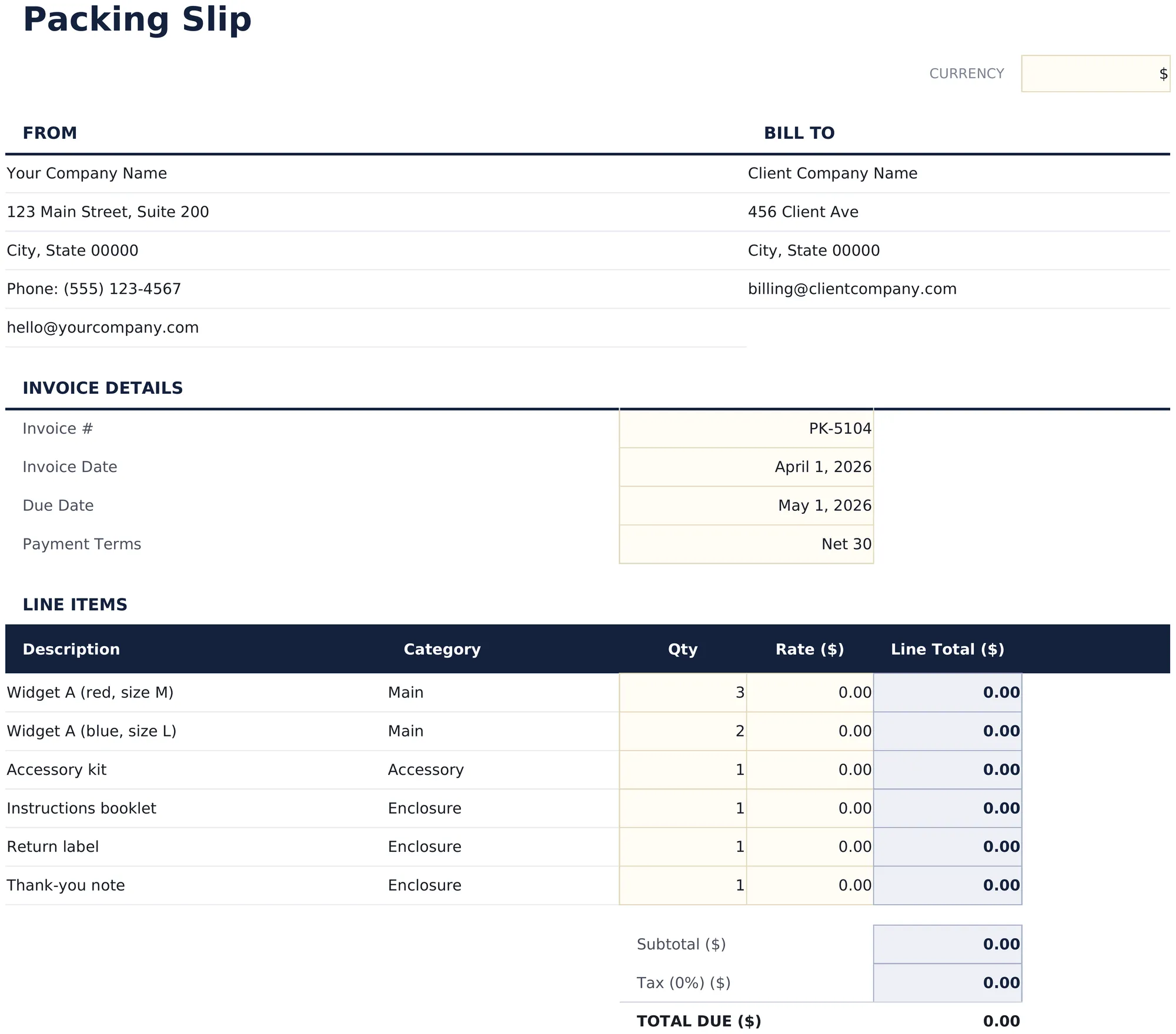The image size is (1176, 1034).
Task: Click Line Total for Widget A red
Action: click(947, 692)
